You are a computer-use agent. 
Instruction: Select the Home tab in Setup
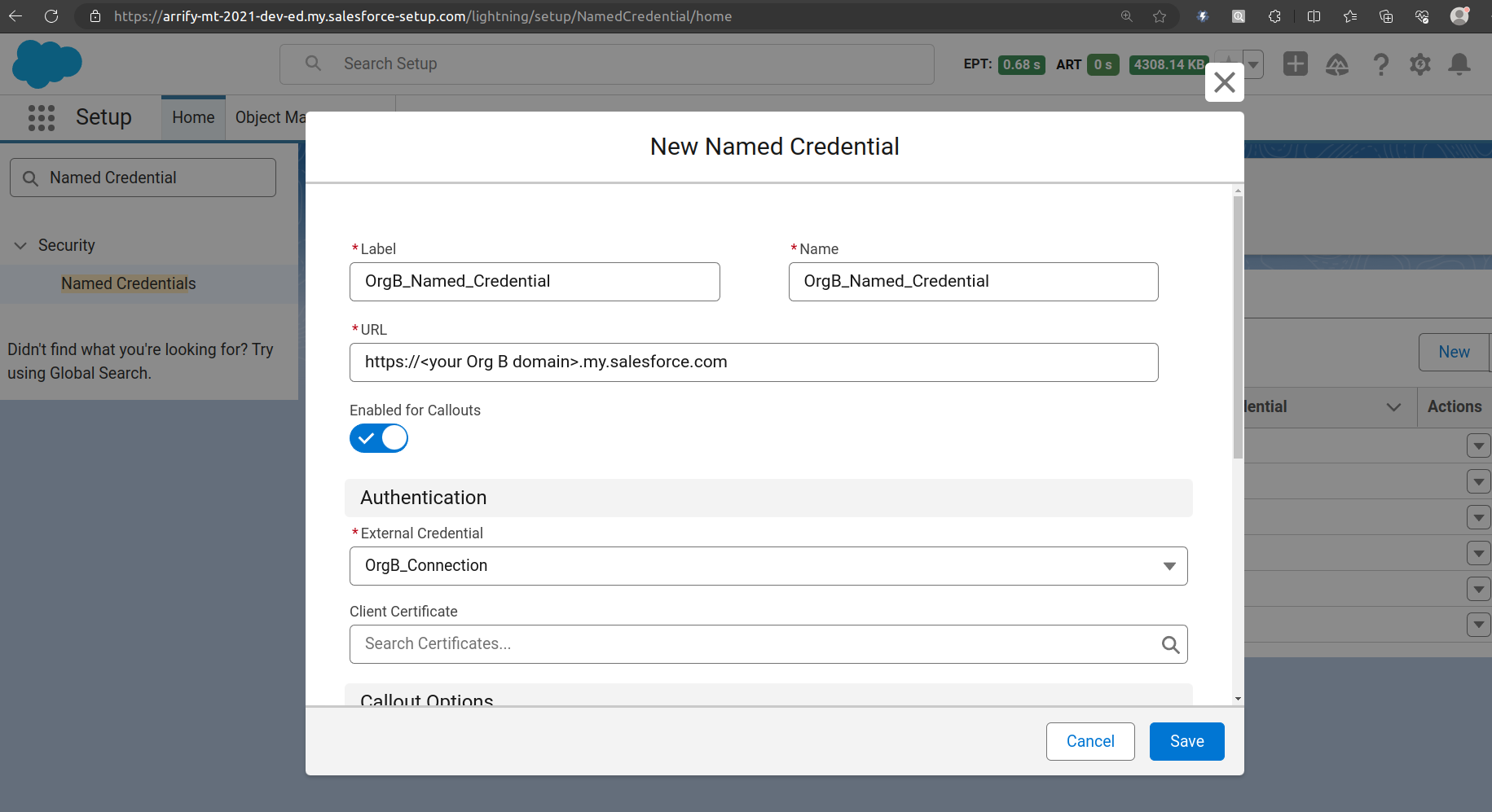click(x=192, y=117)
